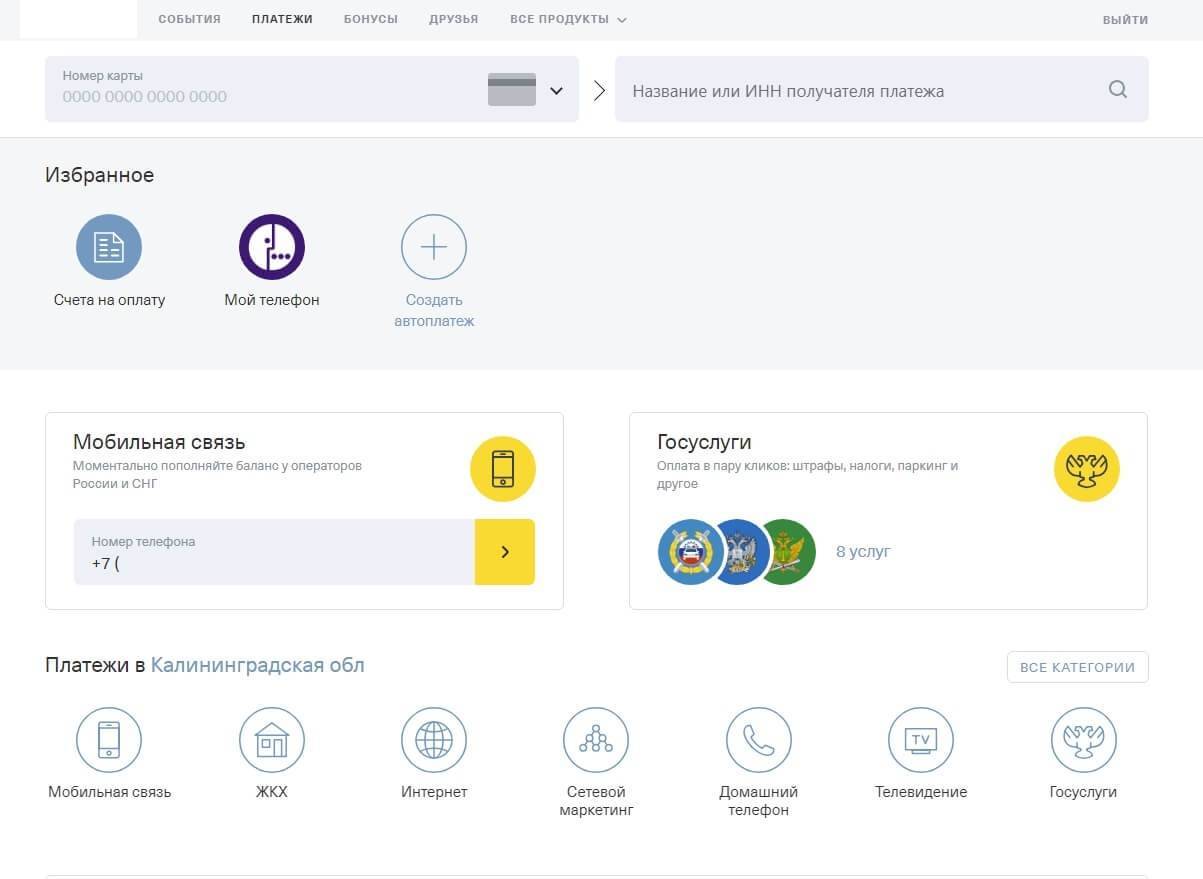Select the Телевидение TV icon
The image size is (1203, 879).
920,740
